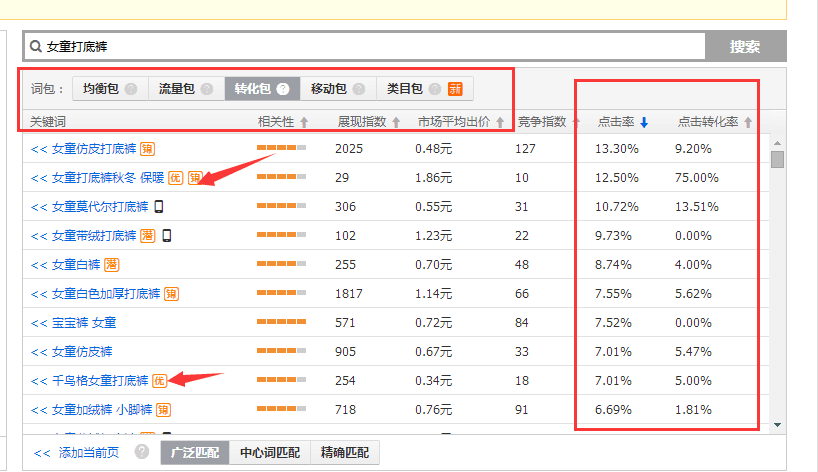
Task: Click 展现指数 value 1817
Action: (x=348, y=294)
